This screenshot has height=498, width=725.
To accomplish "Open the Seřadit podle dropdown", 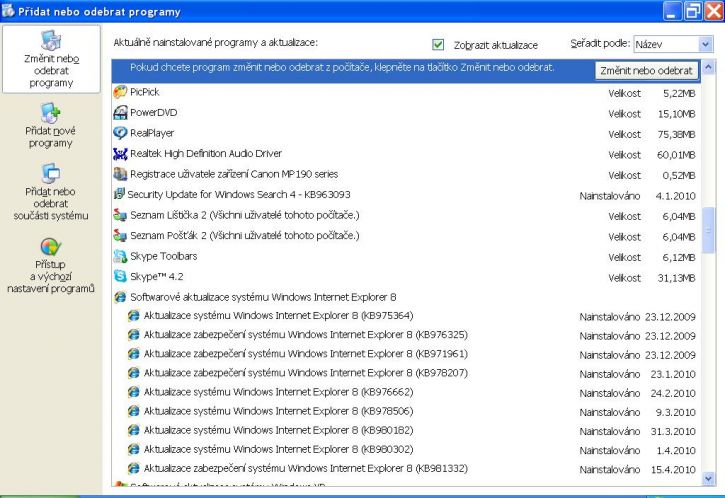I will point(673,44).
